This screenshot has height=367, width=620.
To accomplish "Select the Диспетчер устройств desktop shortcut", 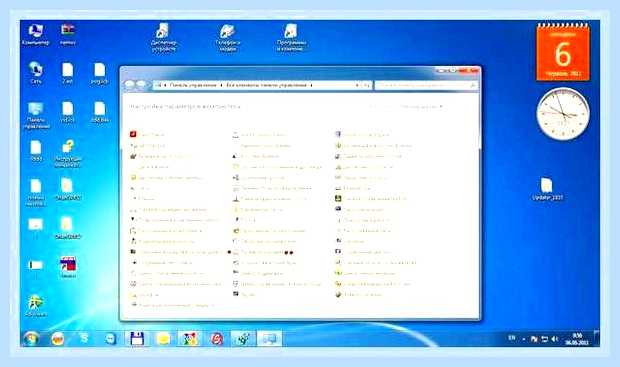I will [163, 37].
